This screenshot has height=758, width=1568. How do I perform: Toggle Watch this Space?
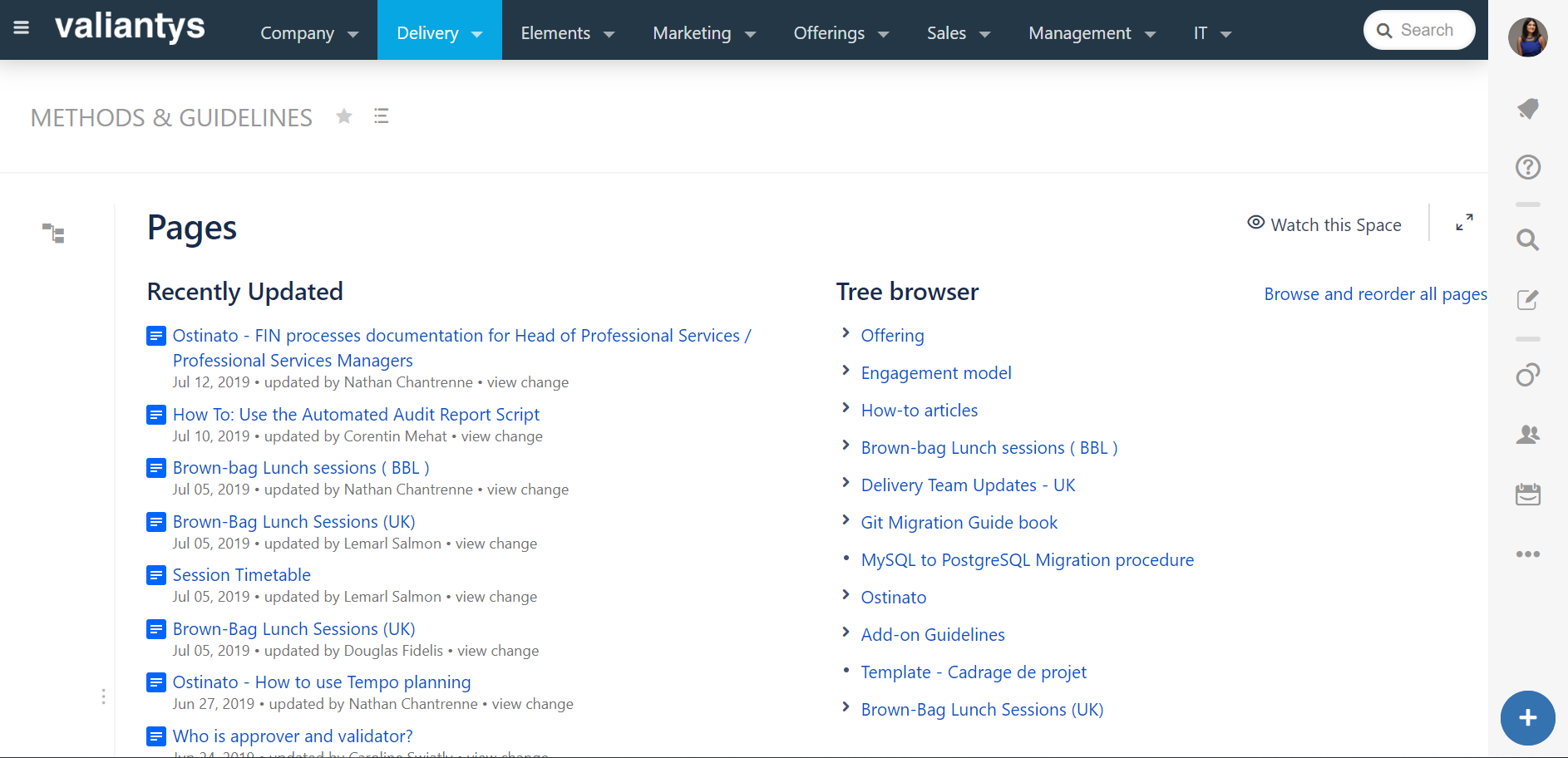pyautogui.click(x=1324, y=224)
